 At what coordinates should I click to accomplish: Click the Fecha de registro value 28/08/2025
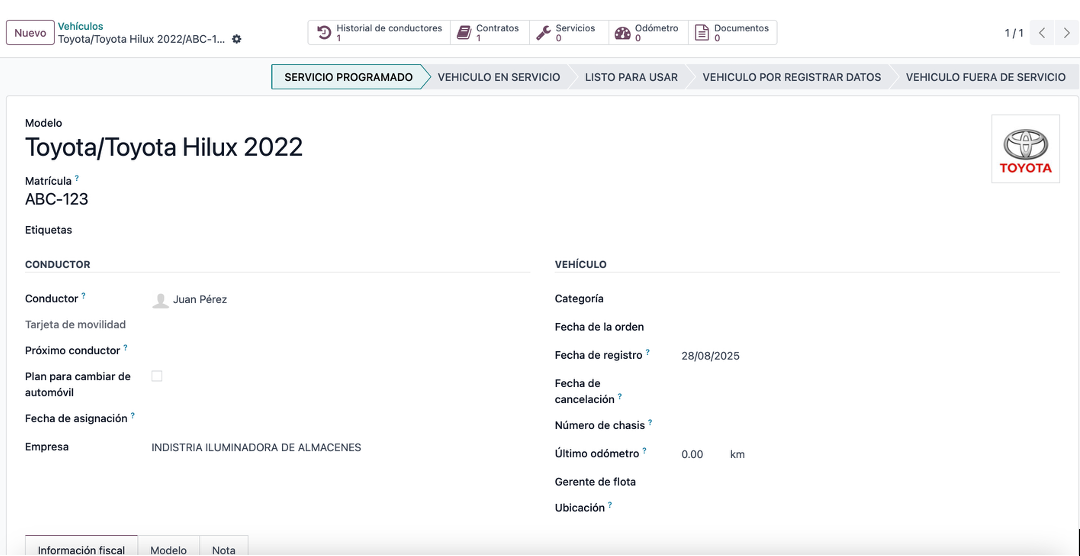pyautogui.click(x=711, y=357)
